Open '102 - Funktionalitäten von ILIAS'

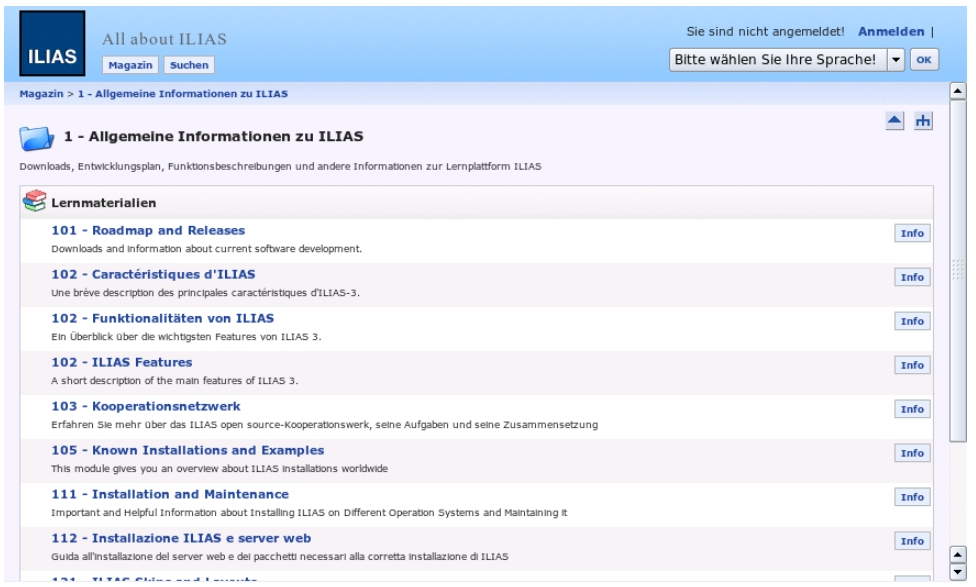pos(162,318)
